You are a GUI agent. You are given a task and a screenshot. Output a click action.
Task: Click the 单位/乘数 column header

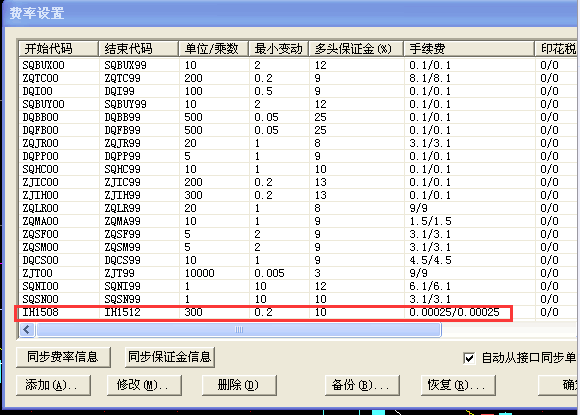pyautogui.click(x=214, y=48)
